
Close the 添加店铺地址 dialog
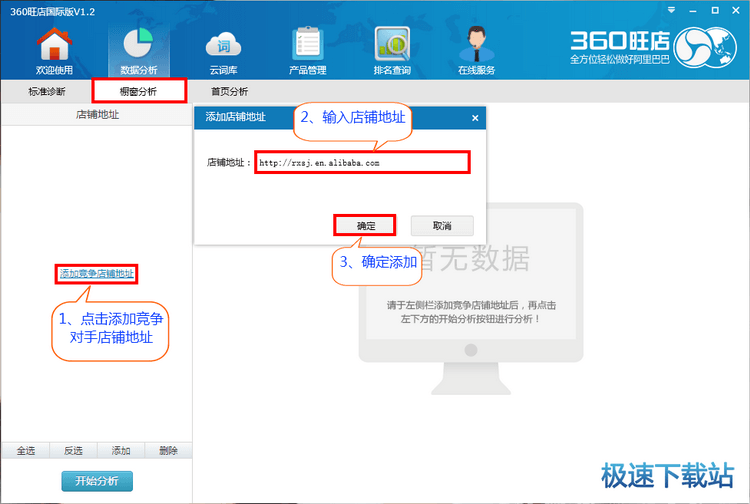point(475,118)
